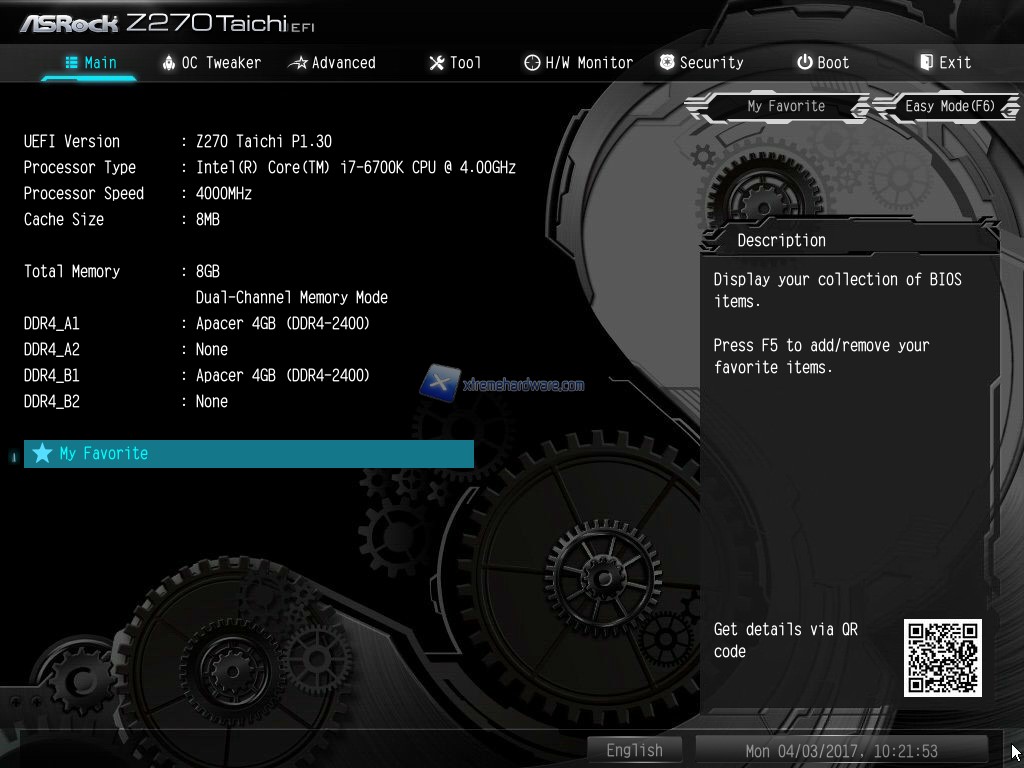Open the H/W Monitor tab
1024x768 pixels.
578,63
